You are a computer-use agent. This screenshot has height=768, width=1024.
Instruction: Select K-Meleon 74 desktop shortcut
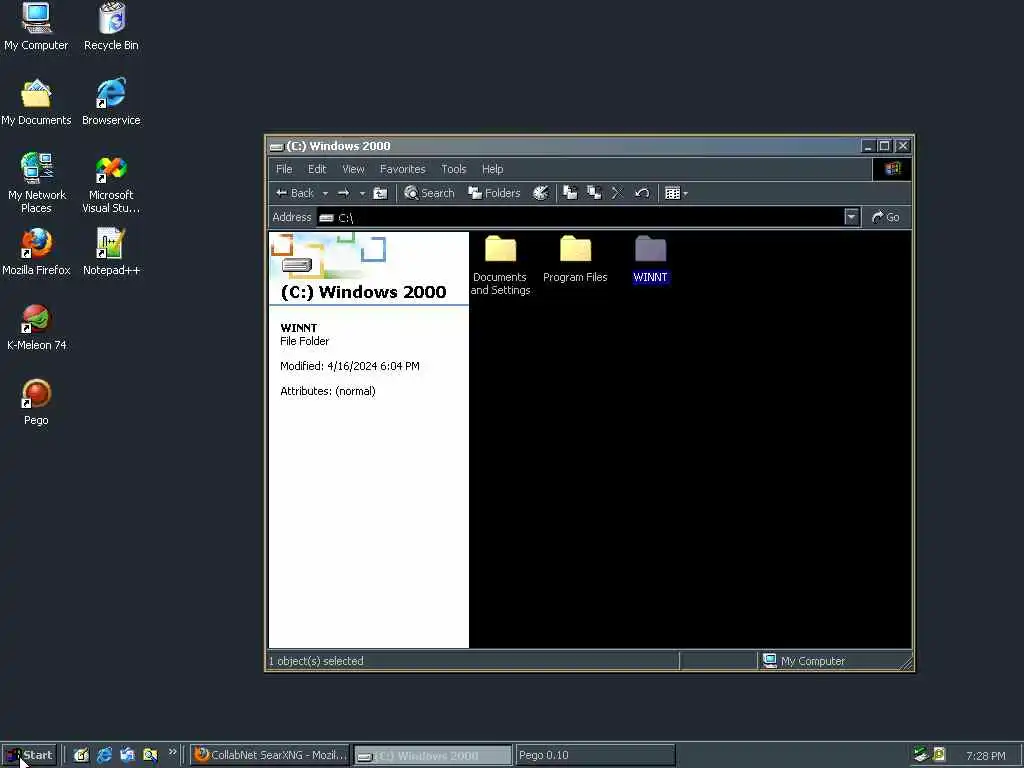37,327
